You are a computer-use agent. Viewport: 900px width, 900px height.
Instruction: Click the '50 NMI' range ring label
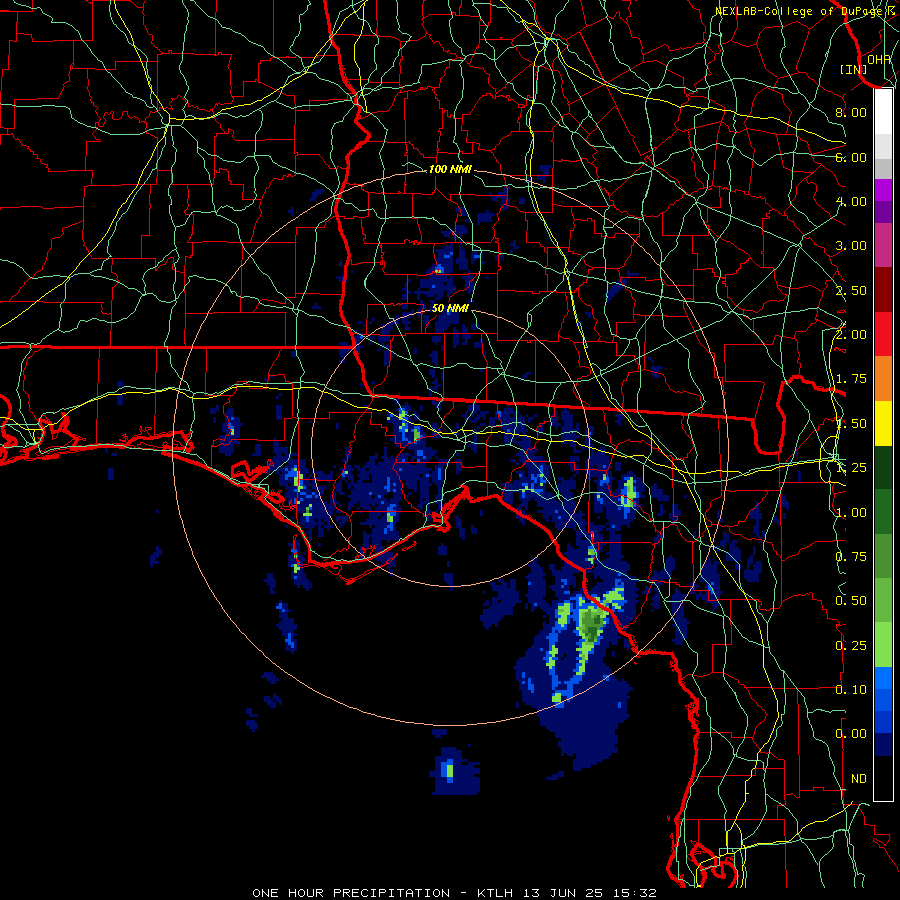coord(450,308)
